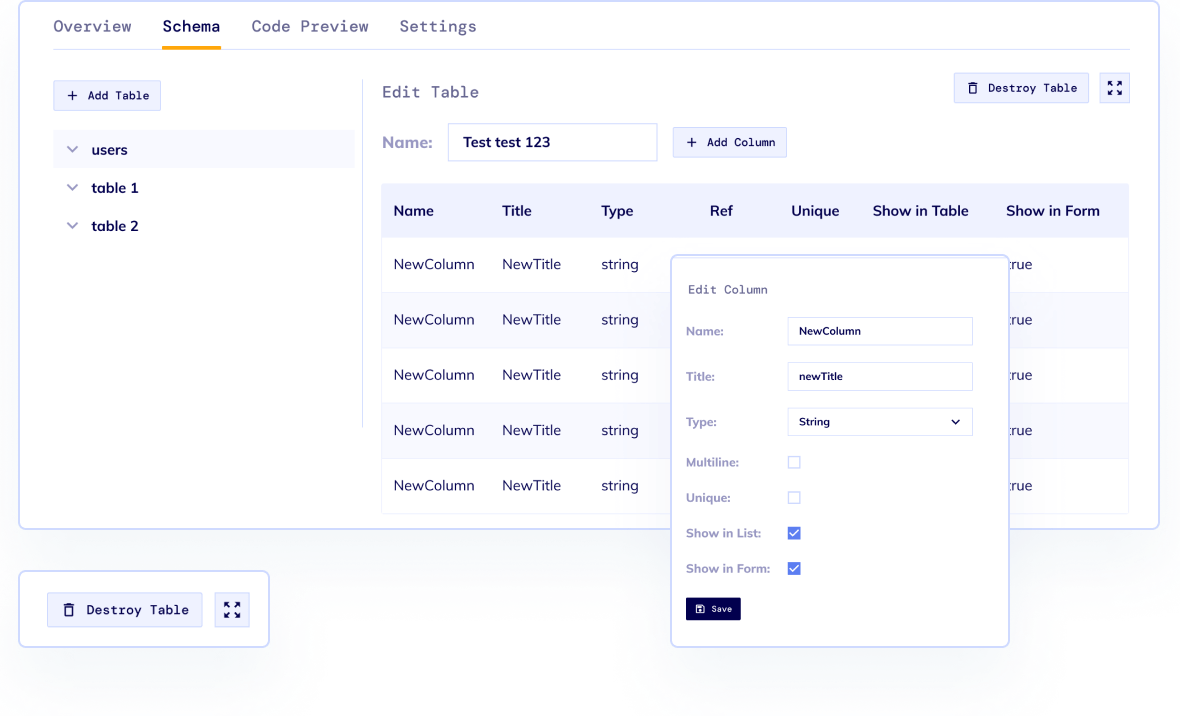1180x716 pixels.
Task: Expand the users table chevron
Action: coord(72,150)
